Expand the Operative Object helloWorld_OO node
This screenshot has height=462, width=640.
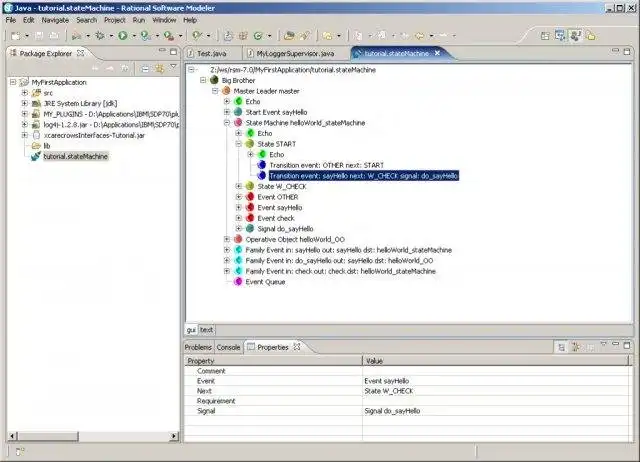[227, 239]
